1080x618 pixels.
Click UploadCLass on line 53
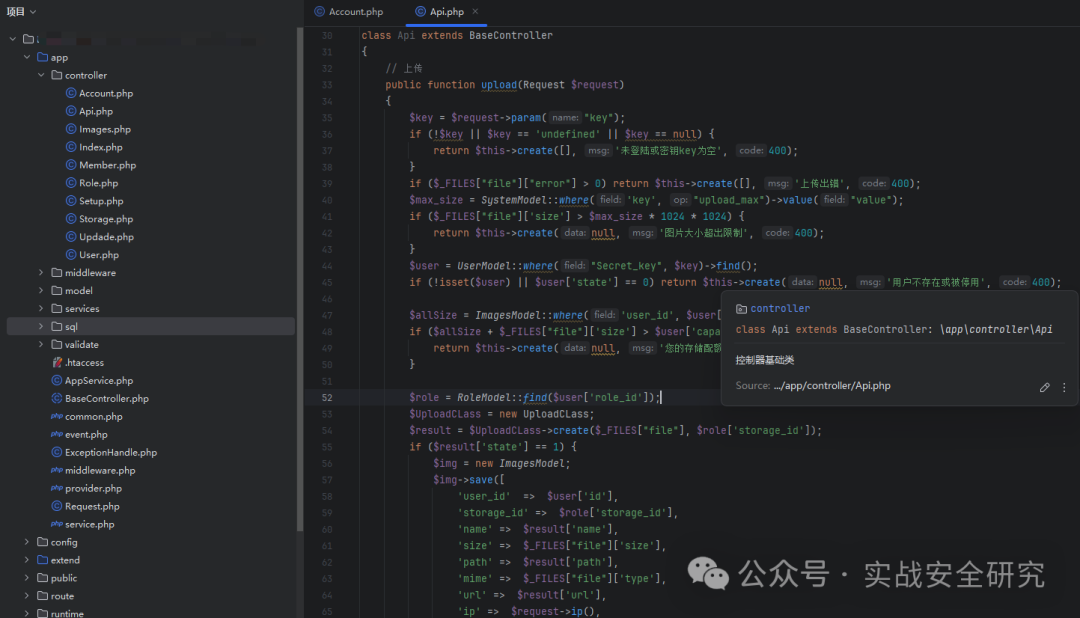coord(558,414)
